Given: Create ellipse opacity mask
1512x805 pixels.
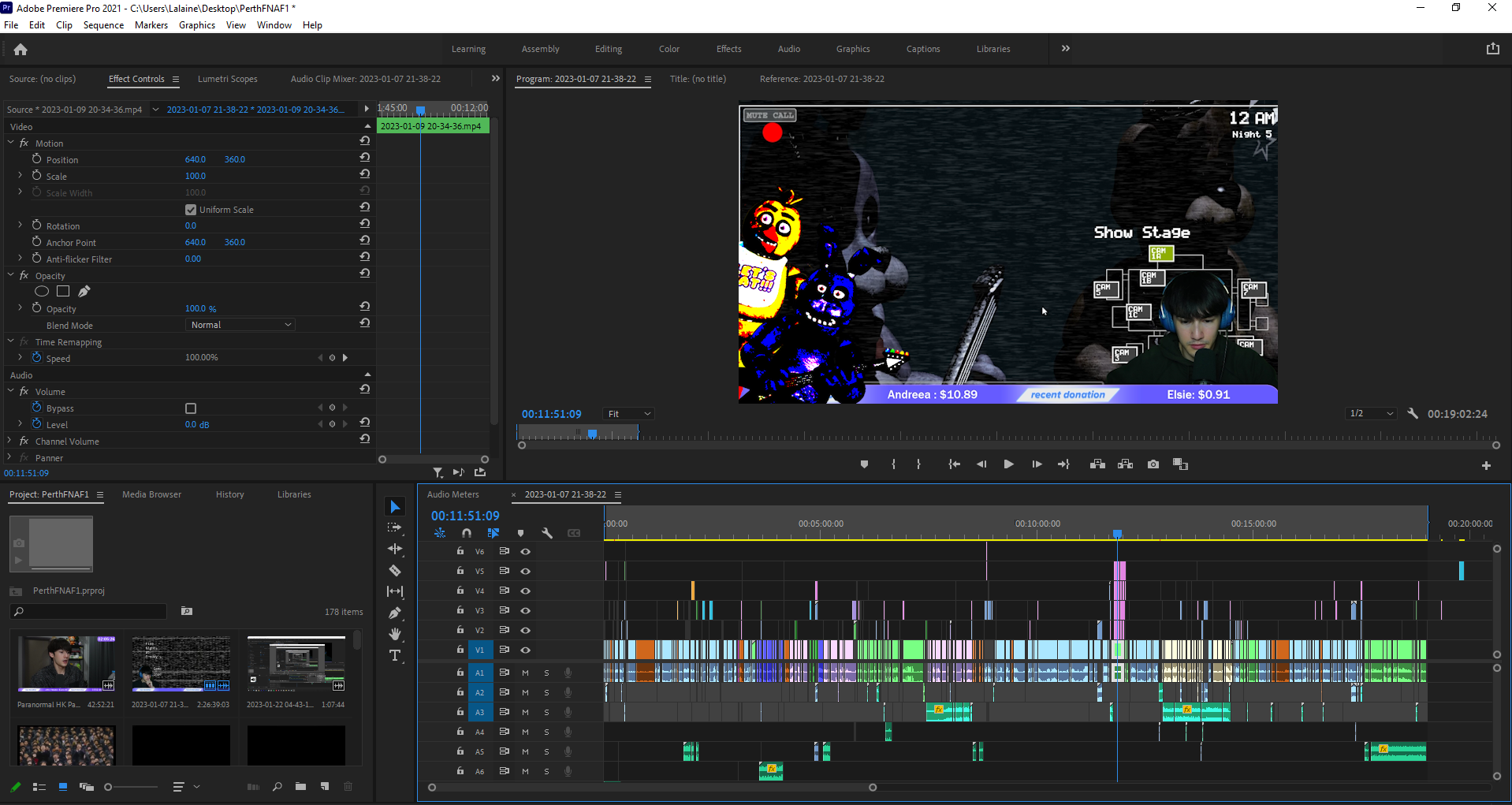Looking at the screenshot, I should [42, 292].
